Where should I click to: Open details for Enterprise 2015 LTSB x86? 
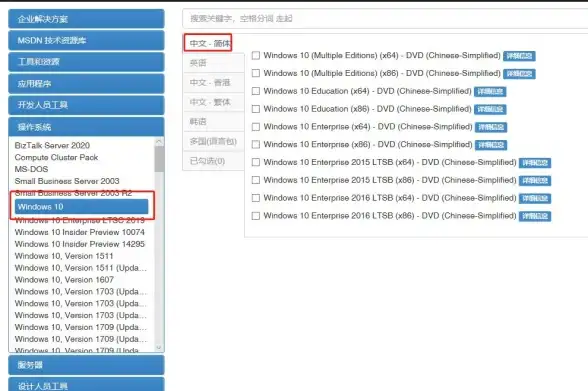click(535, 181)
